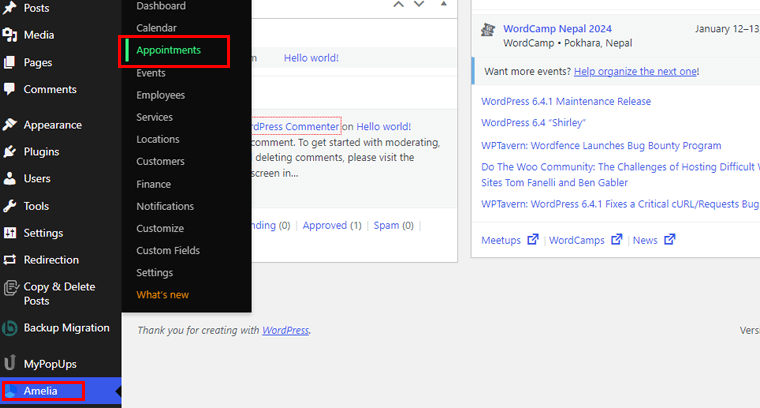This screenshot has height=408, width=760.
Task: Filter comments by Approved (1)
Action: click(x=332, y=225)
